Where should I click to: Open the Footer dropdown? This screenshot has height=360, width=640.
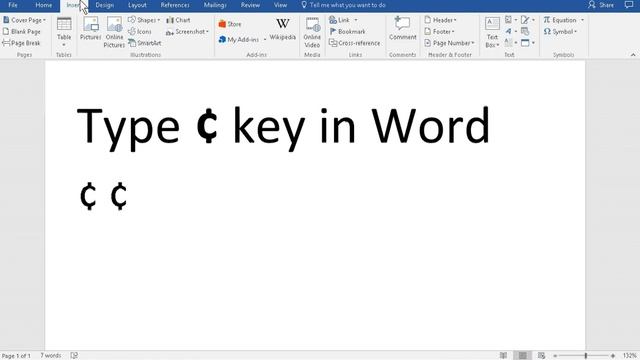[x=440, y=31]
